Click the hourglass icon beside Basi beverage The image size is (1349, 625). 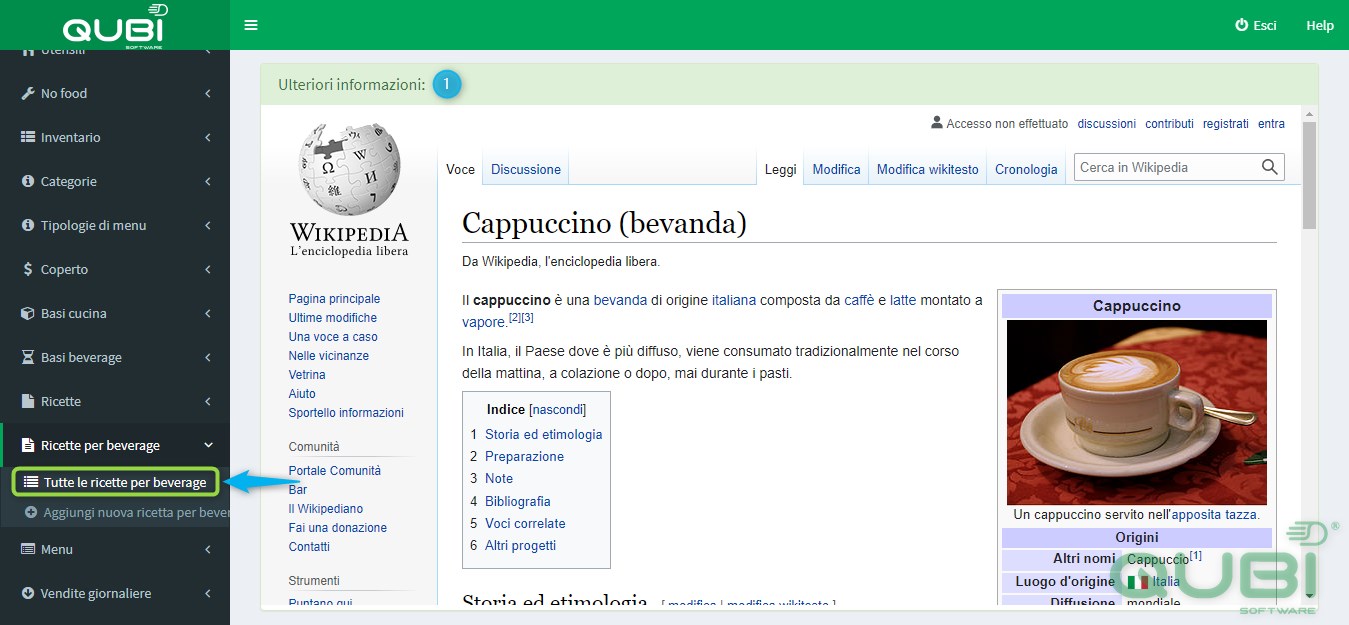point(28,357)
